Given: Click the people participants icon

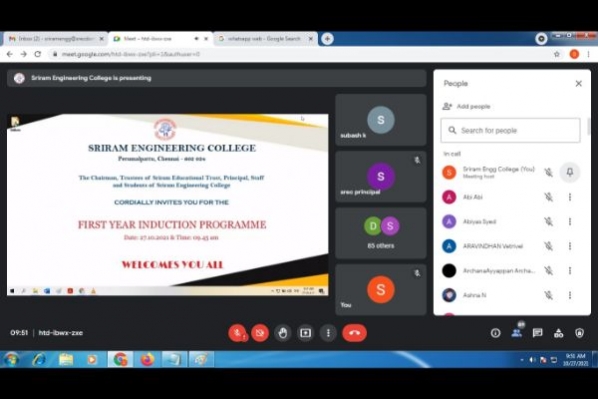Looking at the screenshot, I should tap(517, 333).
